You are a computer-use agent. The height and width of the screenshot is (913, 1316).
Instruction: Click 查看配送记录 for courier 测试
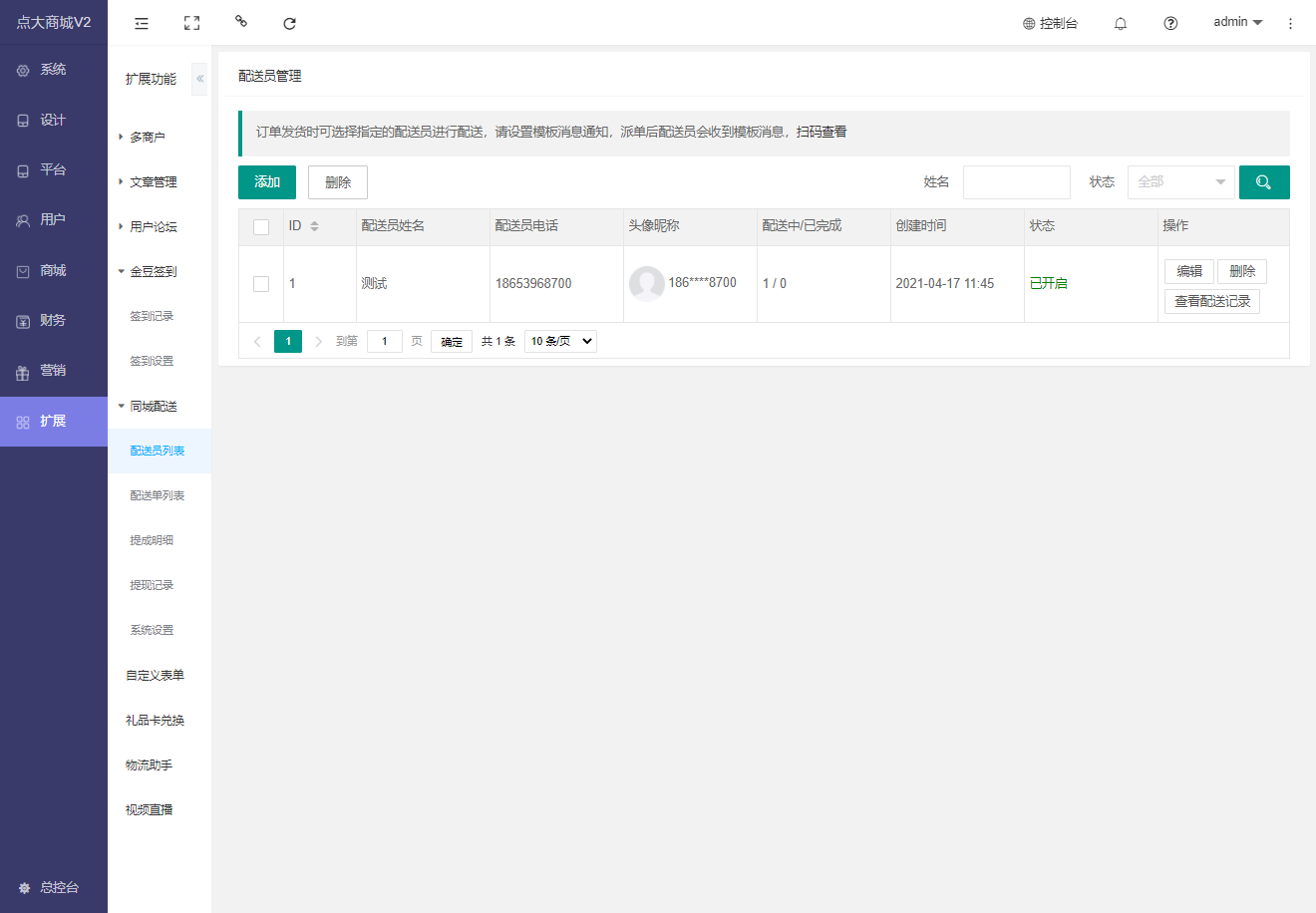pyautogui.click(x=1212, y=301)
